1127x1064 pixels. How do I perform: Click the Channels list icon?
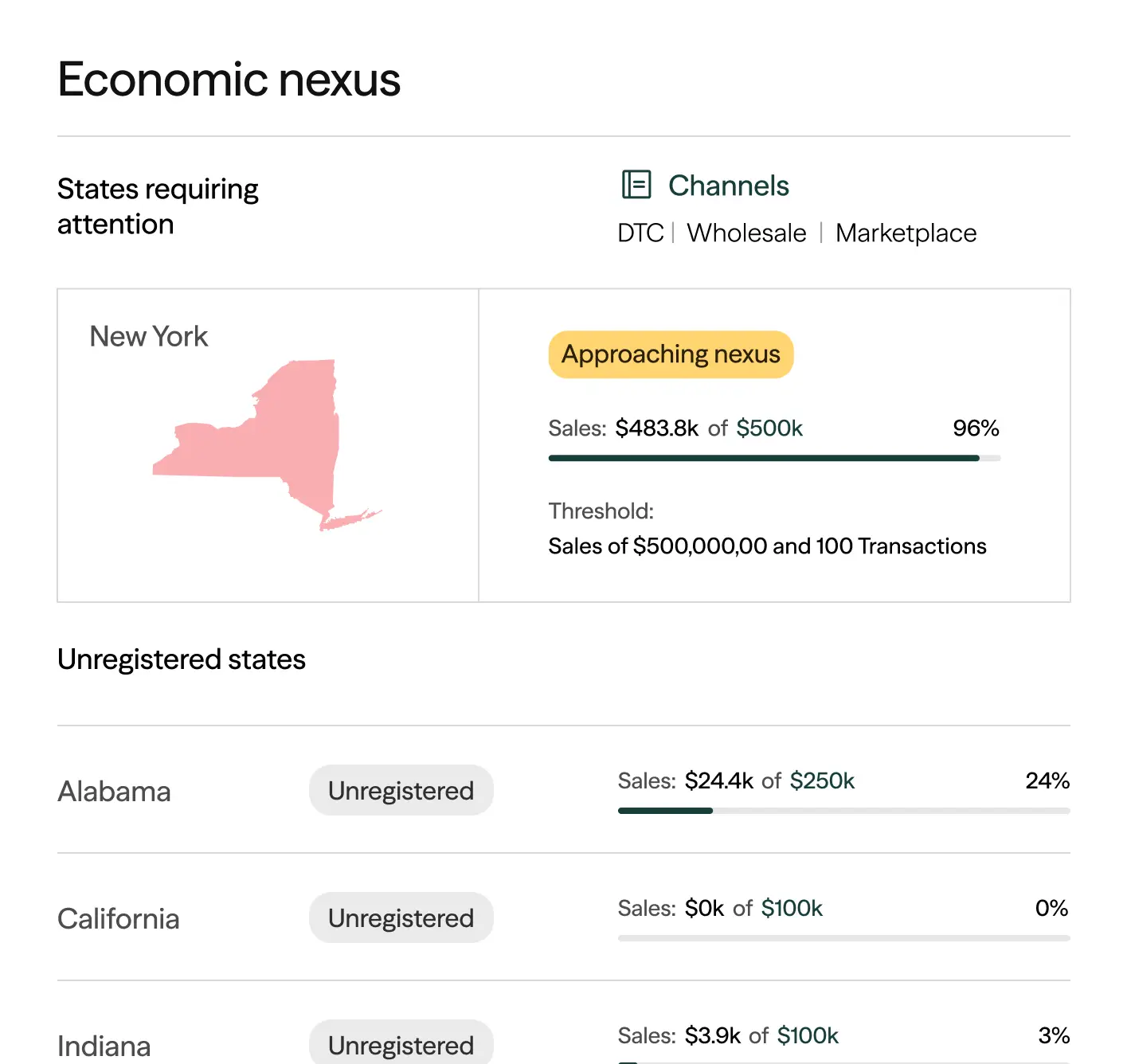[x=636, y=185]
